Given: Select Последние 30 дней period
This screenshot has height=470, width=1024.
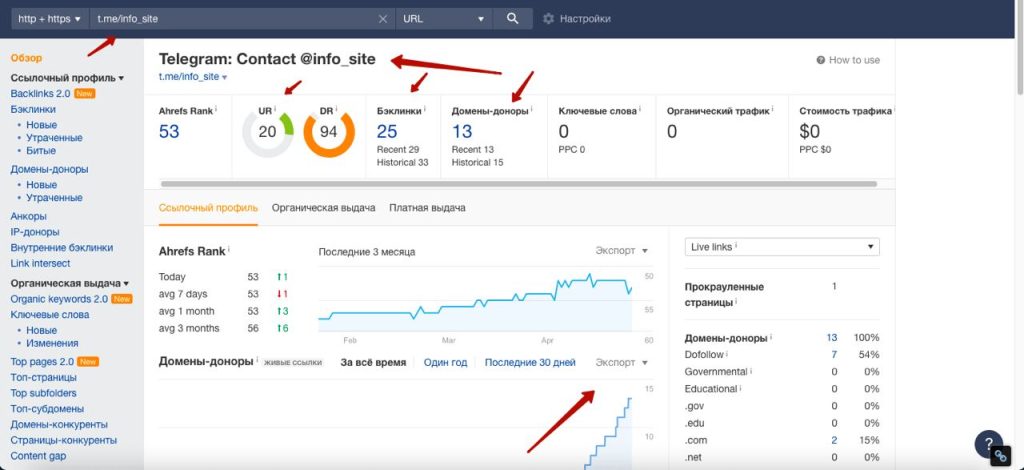Looking at the screenshot, I should (x=530, y=362).
